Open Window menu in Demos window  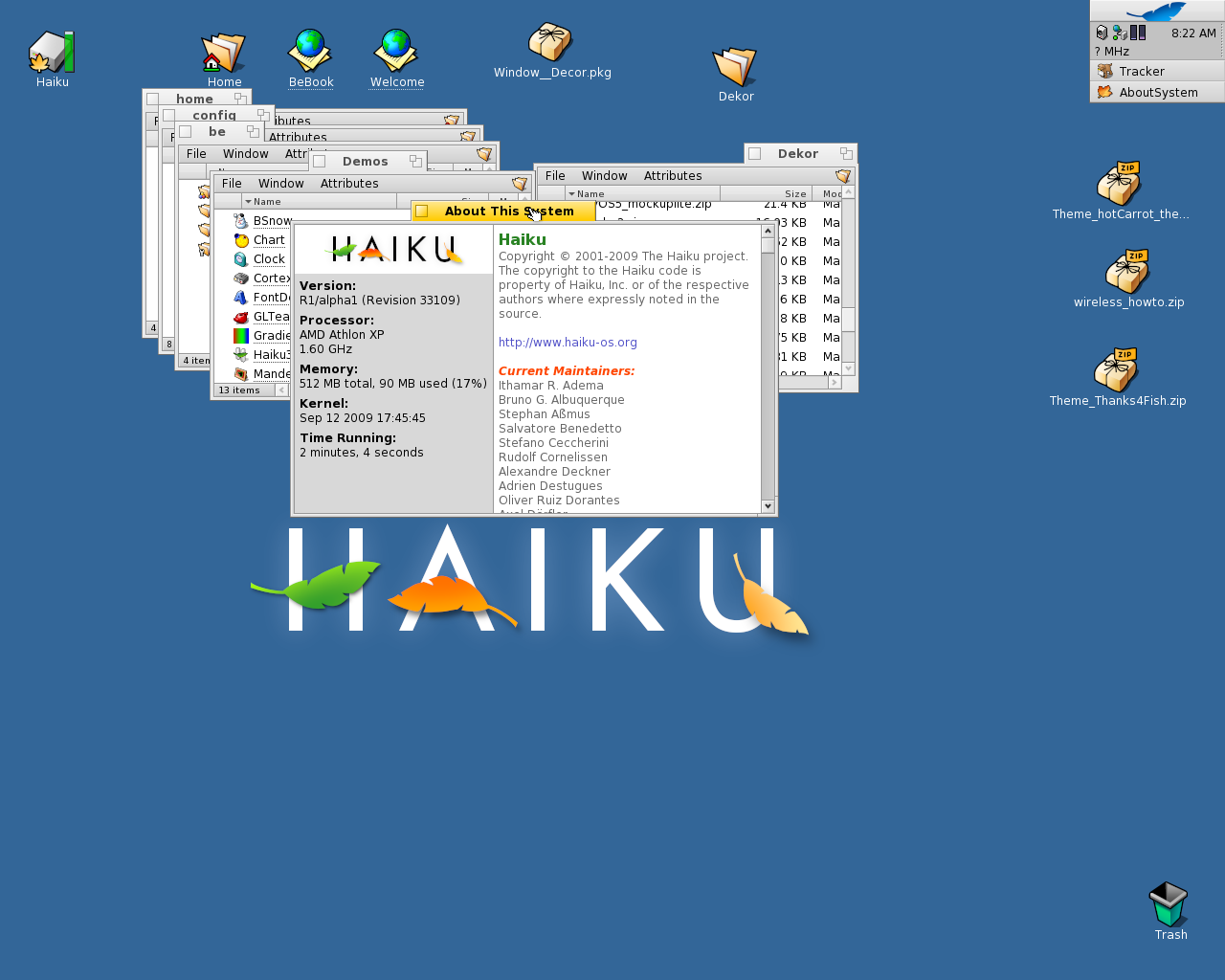coord(280,184)
